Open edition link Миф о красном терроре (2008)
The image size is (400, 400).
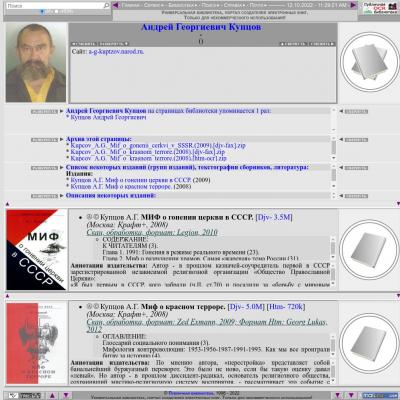tap(121, 186)
